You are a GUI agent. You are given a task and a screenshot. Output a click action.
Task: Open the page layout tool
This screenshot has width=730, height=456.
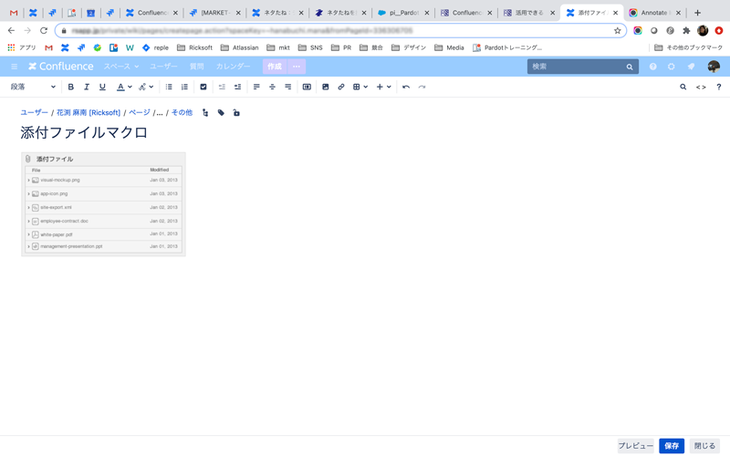click(x=307, y=87)
